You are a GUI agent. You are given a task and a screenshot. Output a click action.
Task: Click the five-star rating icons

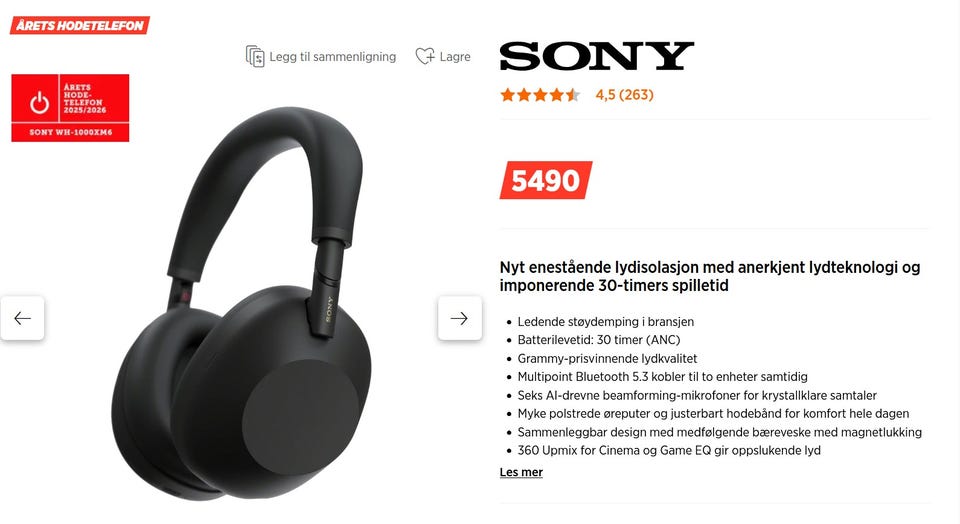[x=540, y=95]
